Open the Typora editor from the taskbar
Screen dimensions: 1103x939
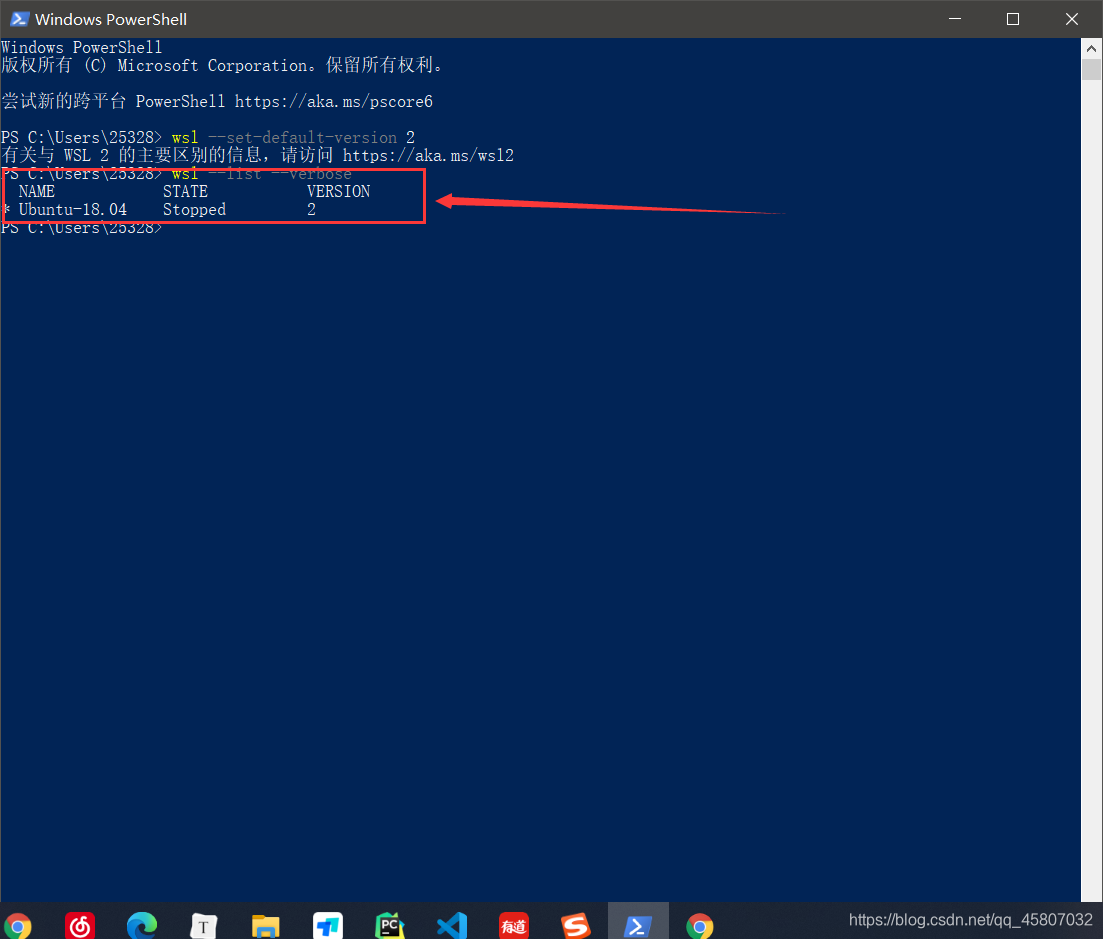[203, 926]
